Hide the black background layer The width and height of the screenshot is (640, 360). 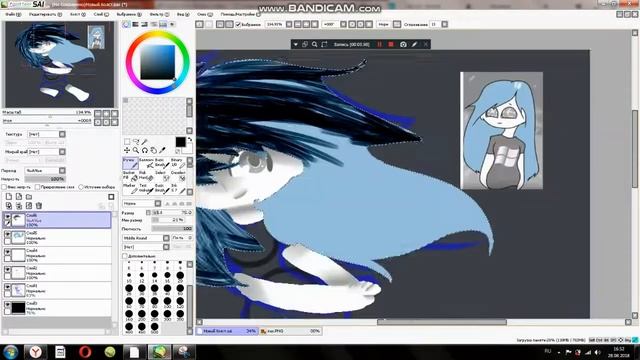(x=7, y=304)
